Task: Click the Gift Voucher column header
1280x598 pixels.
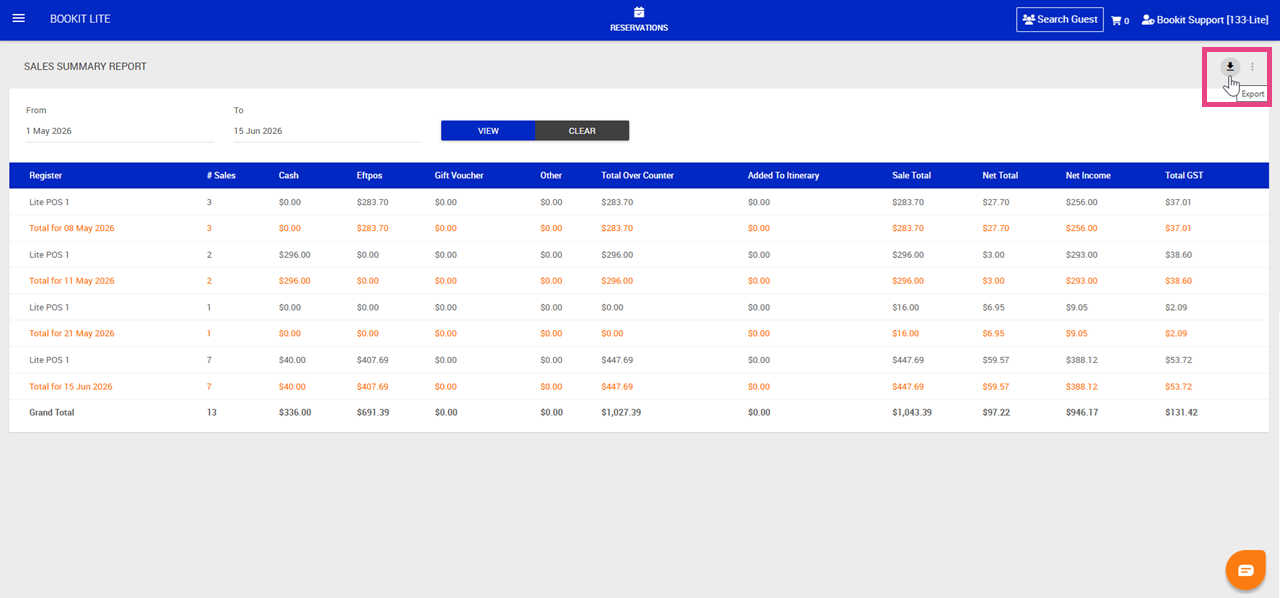Action: pyautogui.click(x=459, y=176)
